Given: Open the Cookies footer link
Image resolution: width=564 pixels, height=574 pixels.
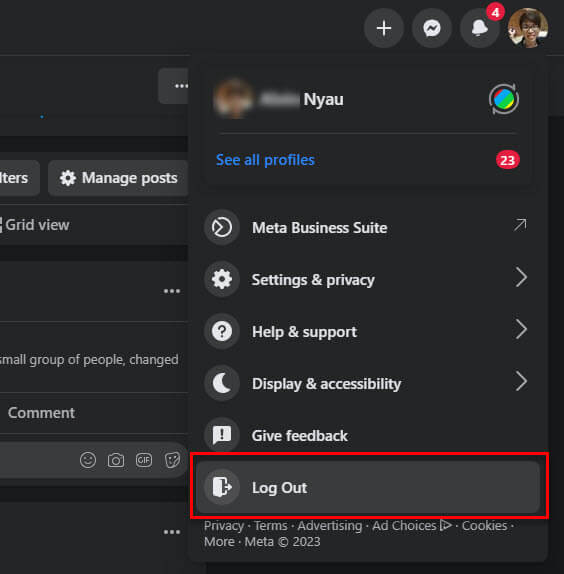Looking at the screenshot, I should tap(484, 526).
